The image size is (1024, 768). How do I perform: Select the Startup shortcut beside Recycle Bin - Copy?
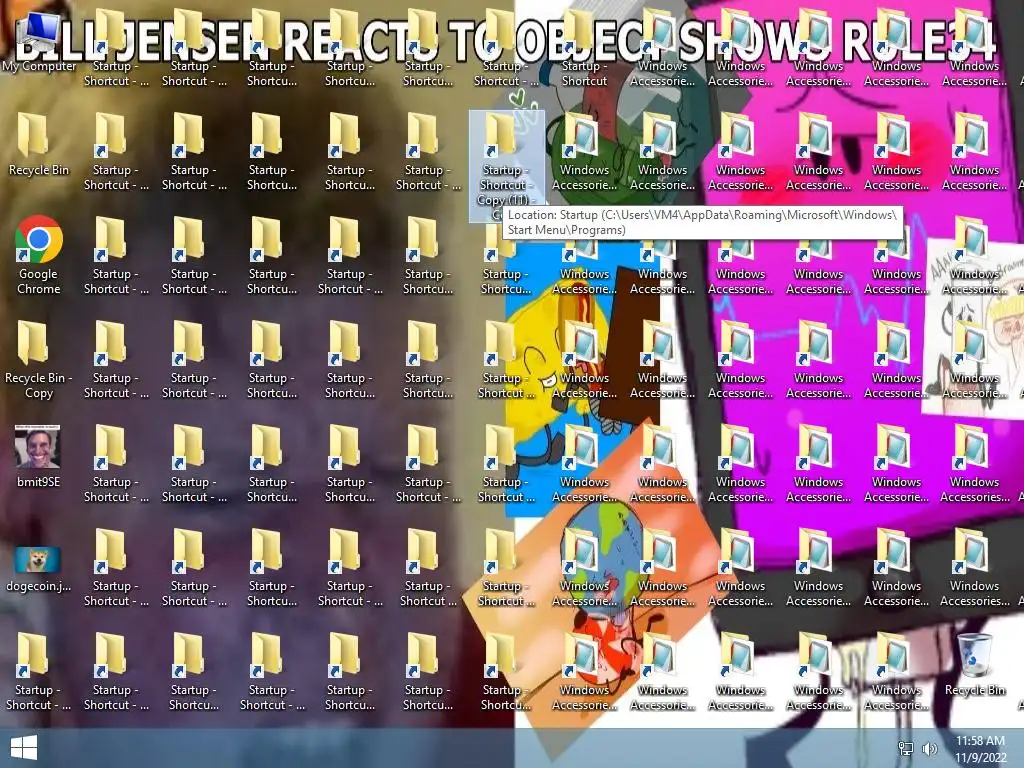[x=116, y=360]
